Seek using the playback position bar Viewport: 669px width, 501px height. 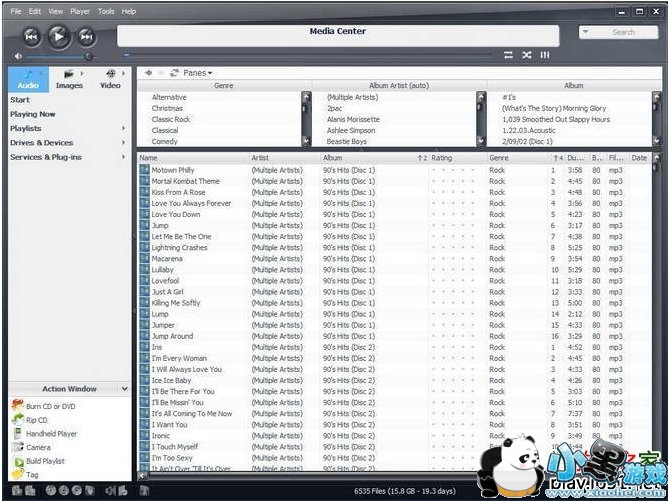click(308, 55)
